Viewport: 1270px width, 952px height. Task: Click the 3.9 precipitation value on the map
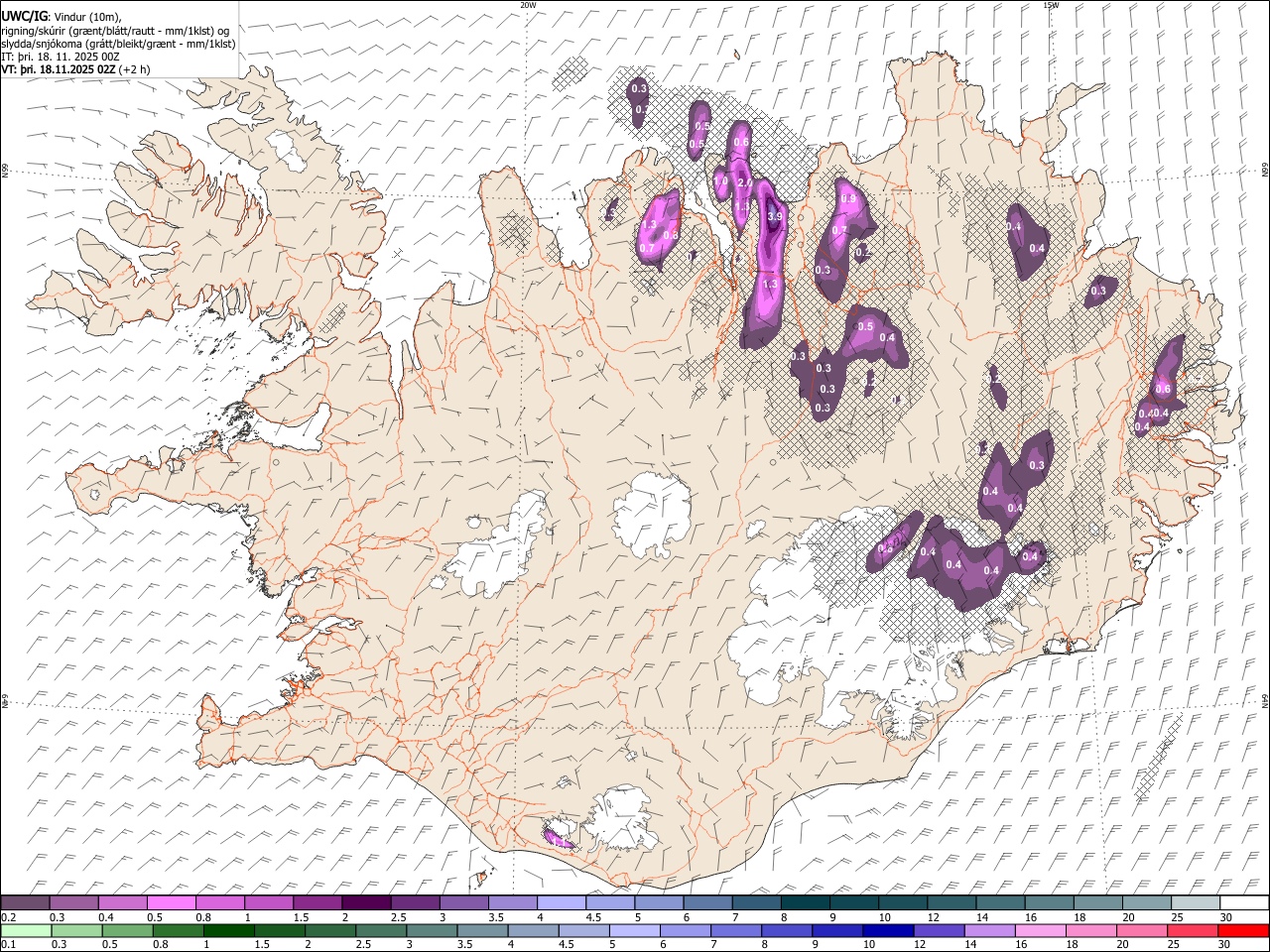[776, 216]
